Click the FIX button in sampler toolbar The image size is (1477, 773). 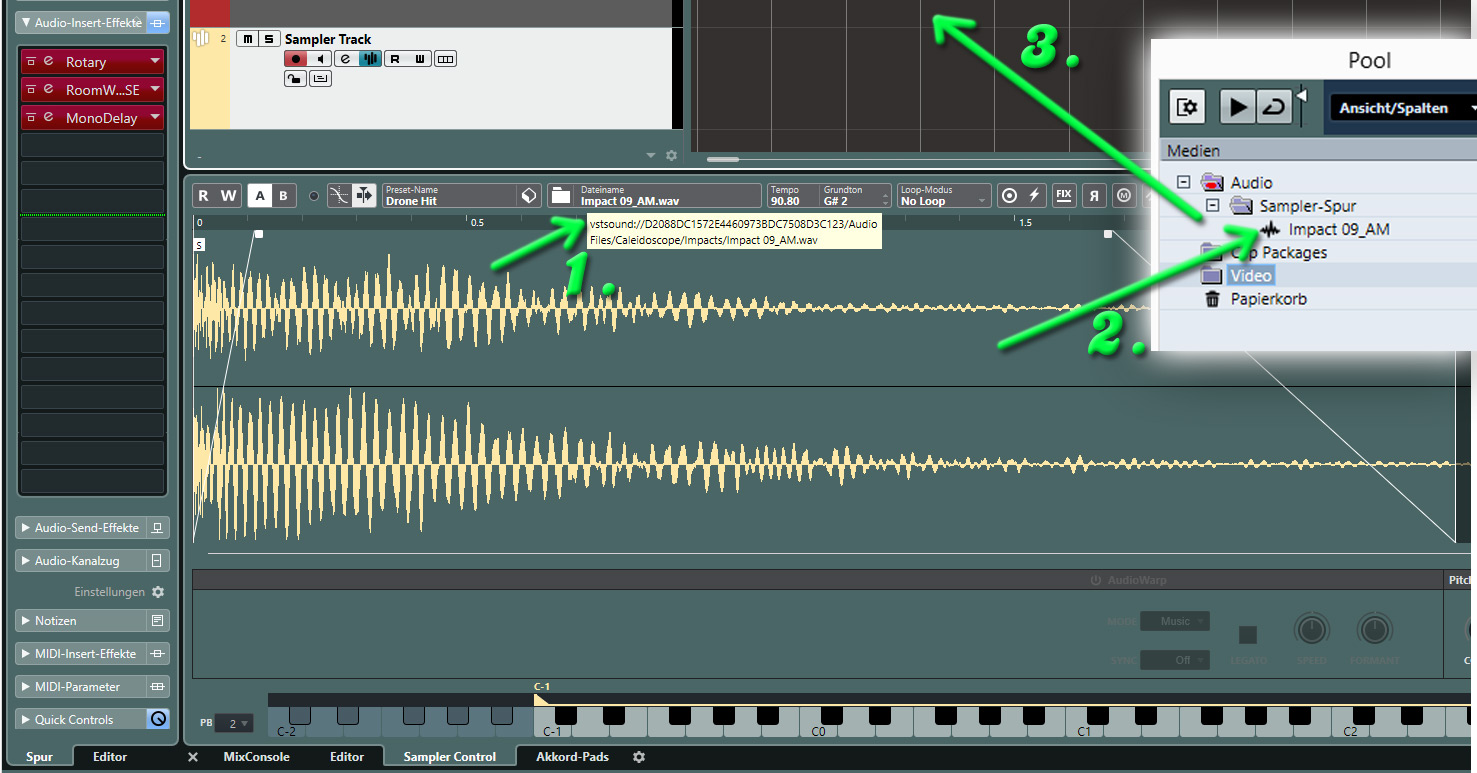[1063, 195]
